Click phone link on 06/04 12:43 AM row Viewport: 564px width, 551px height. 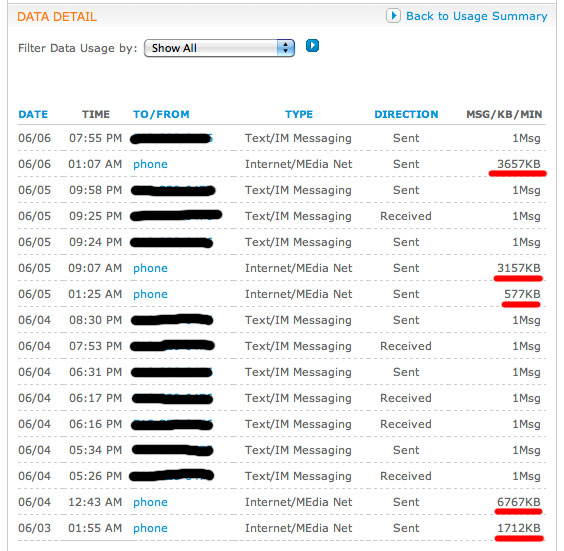(150, 502)
